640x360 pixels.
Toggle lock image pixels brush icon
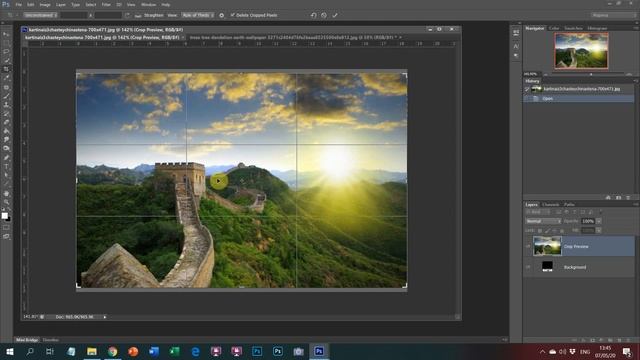547,231
